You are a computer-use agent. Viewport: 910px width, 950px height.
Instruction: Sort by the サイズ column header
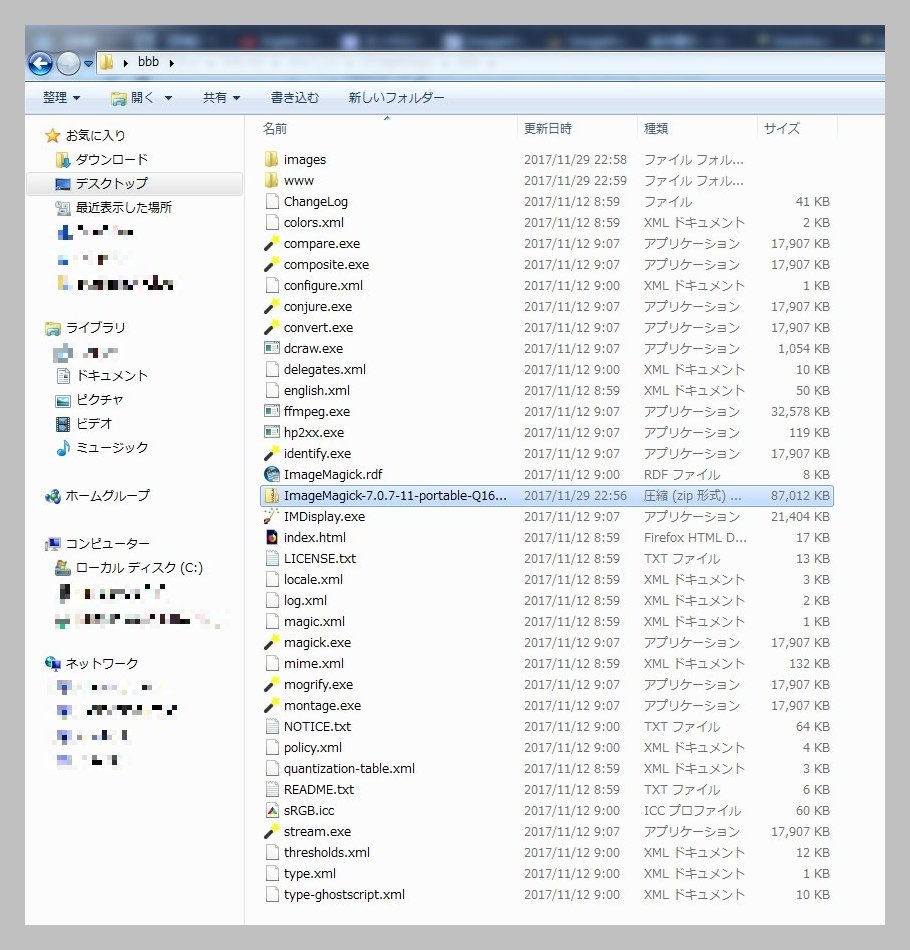point(782,128)
